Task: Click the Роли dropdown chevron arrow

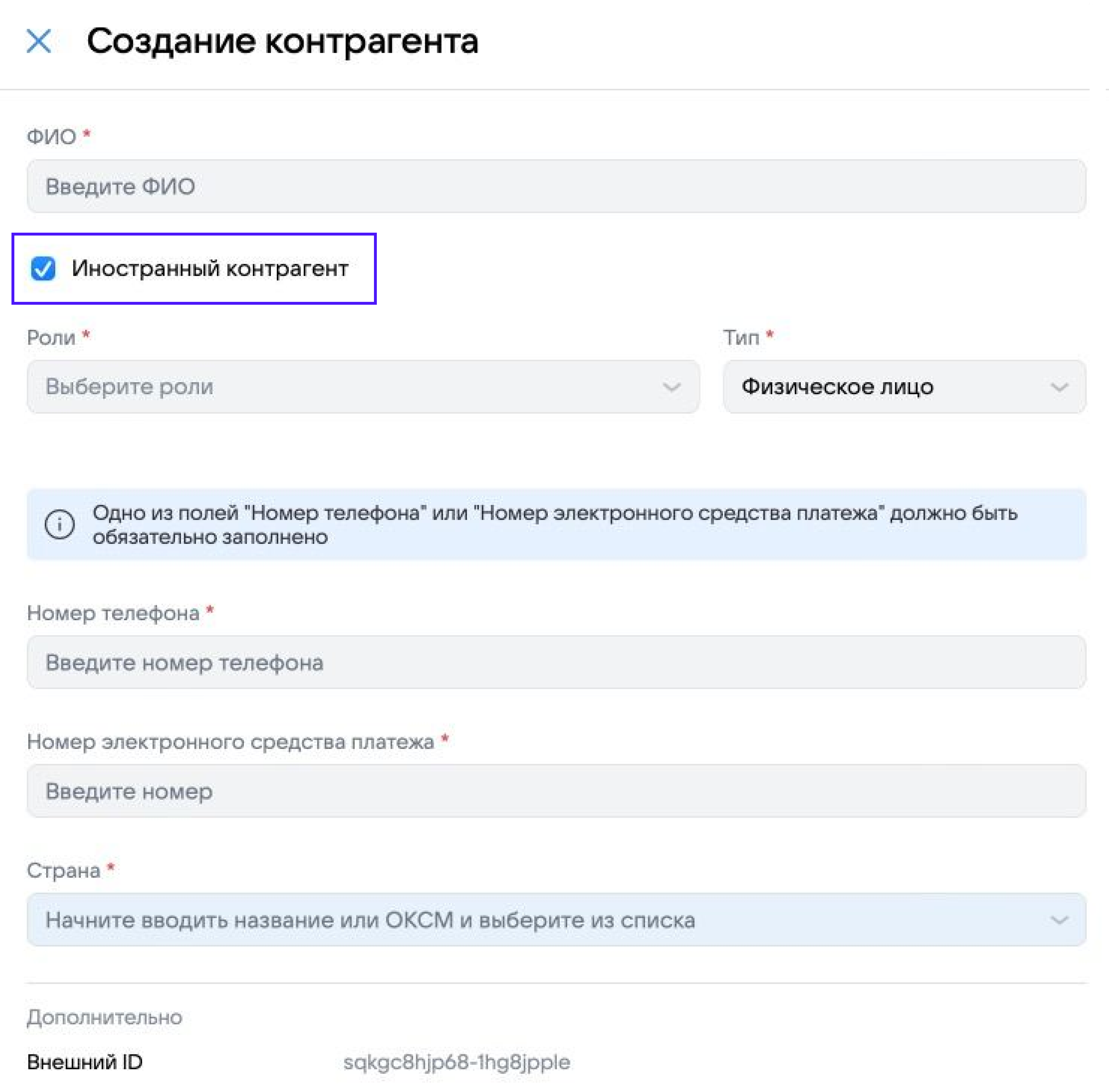Action: click(671, 387)
